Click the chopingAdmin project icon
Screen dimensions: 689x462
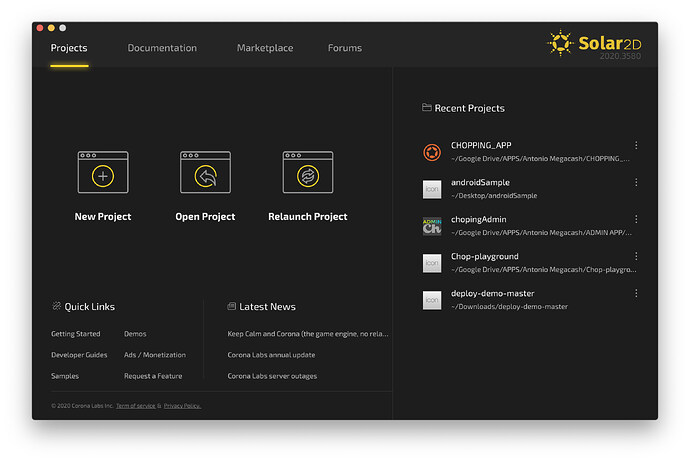[x=432, y=226]
